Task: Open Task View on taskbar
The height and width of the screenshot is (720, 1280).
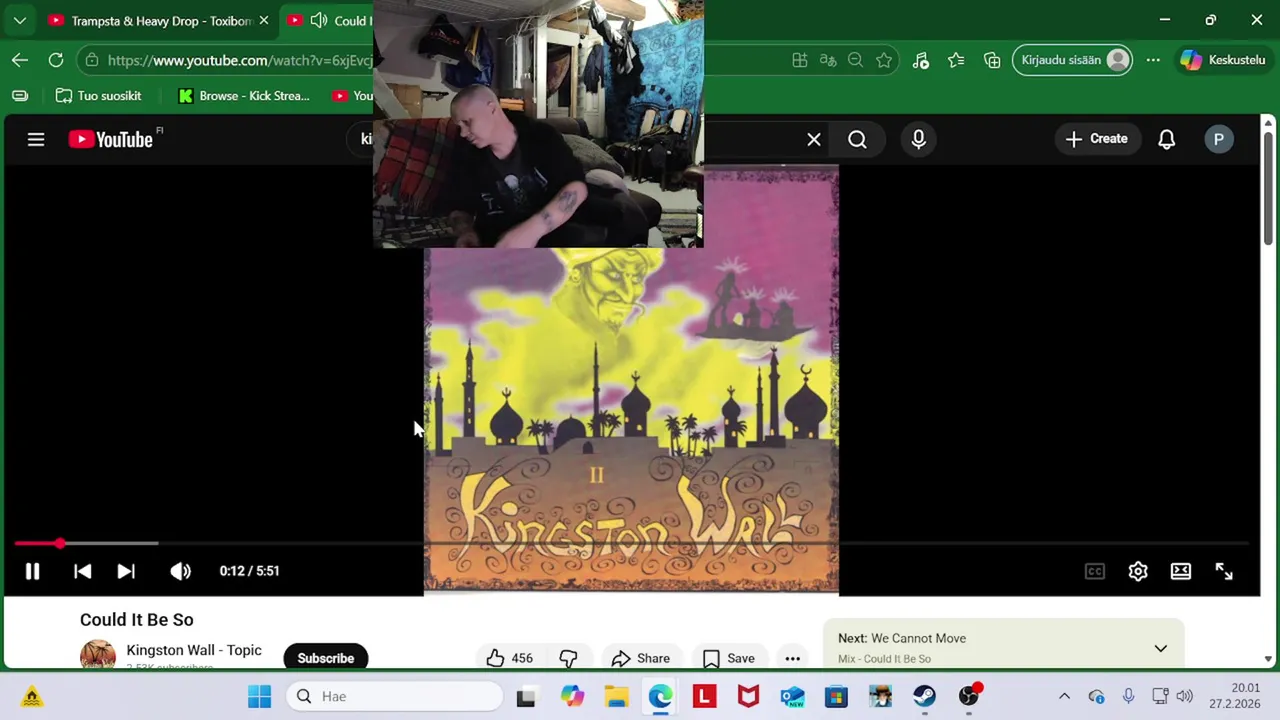Action: click(x=526, y=696)
